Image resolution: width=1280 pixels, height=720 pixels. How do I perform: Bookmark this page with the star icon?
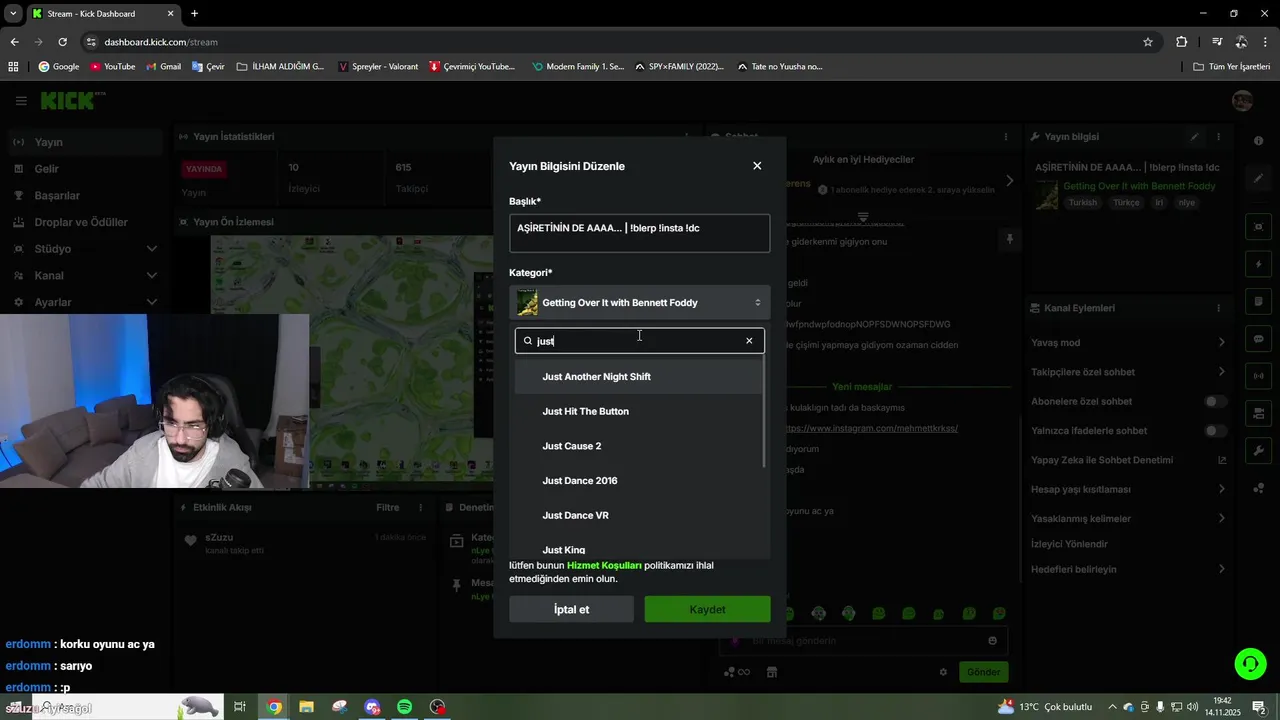coord(1148,42)
